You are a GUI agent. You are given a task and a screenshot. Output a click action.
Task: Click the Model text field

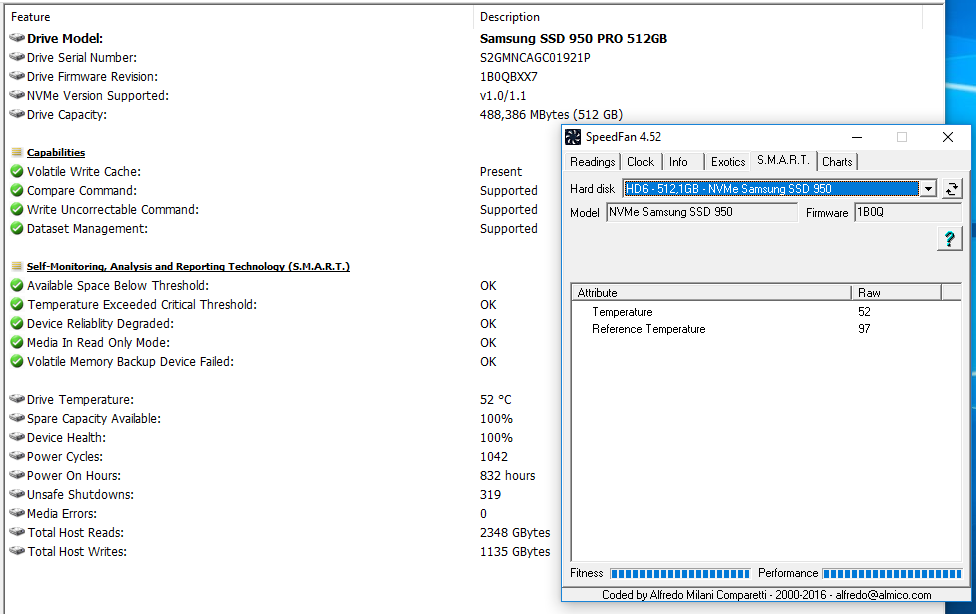click(702, 212)
